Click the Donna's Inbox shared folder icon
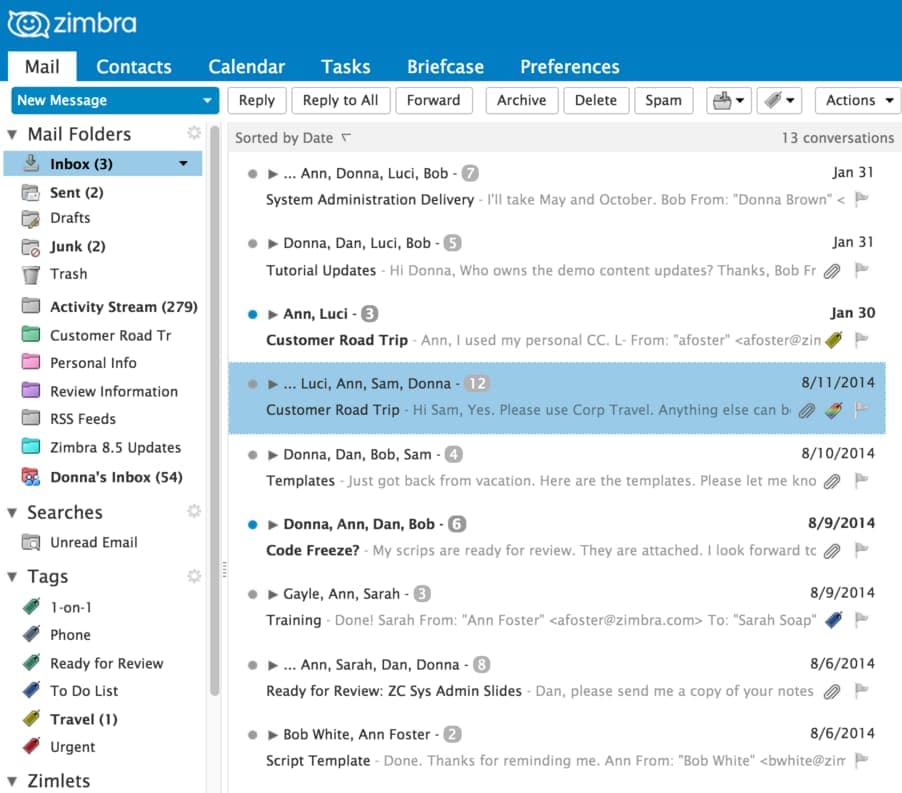 (30, 477)
